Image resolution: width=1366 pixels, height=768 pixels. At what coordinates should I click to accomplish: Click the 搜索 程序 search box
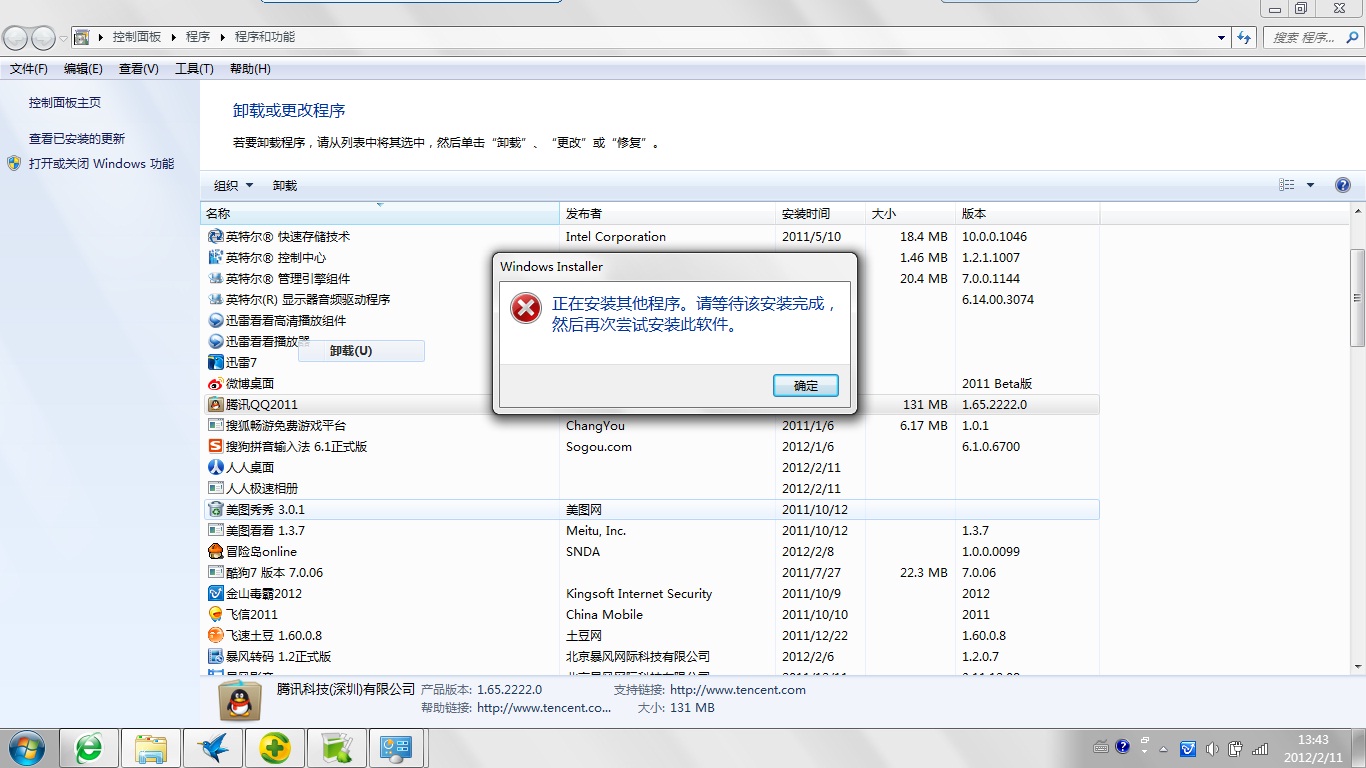point(1311,38)
